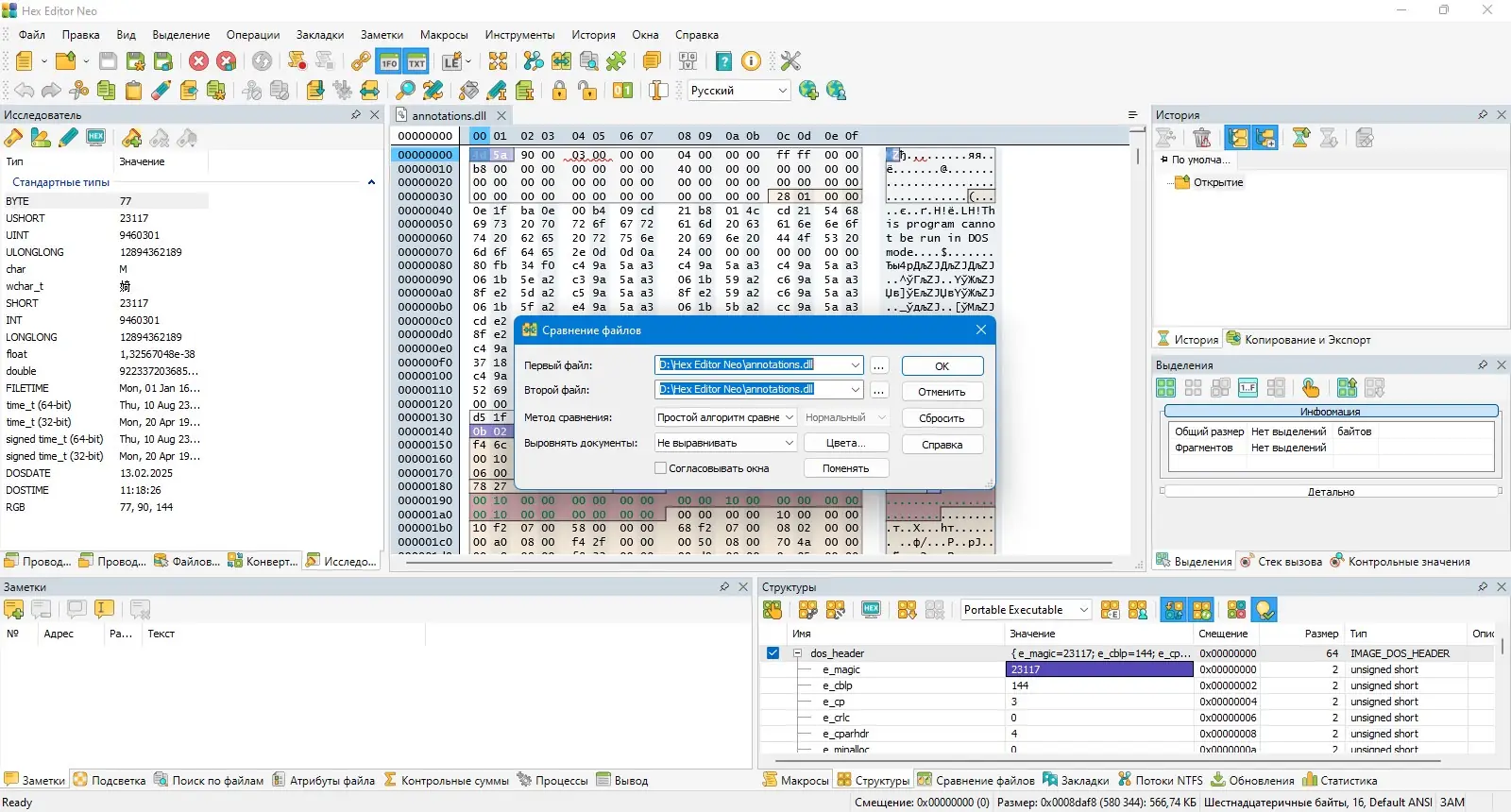Toggle the 1..F icon in Выделения toolbar

tap(1248, 388)
